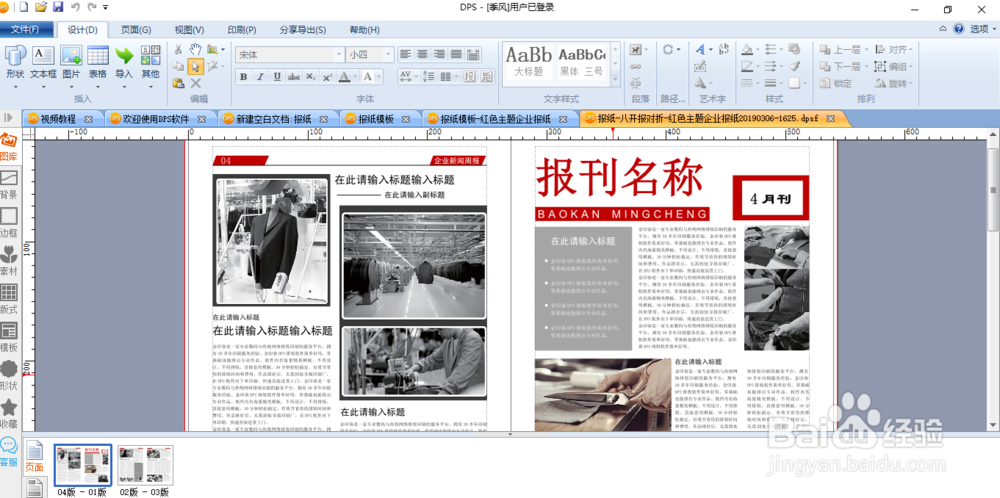Click the help question mark icon
This screenshot has width=1000, height=498.
(x=959, y=29)
